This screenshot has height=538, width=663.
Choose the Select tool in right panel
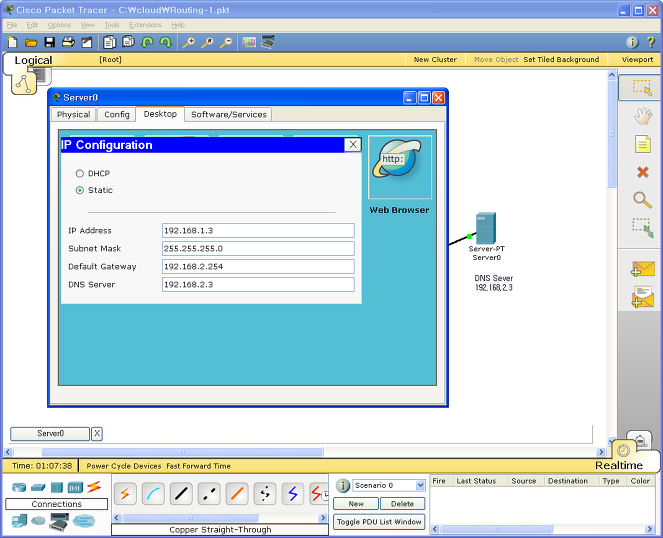click(642, 88)
